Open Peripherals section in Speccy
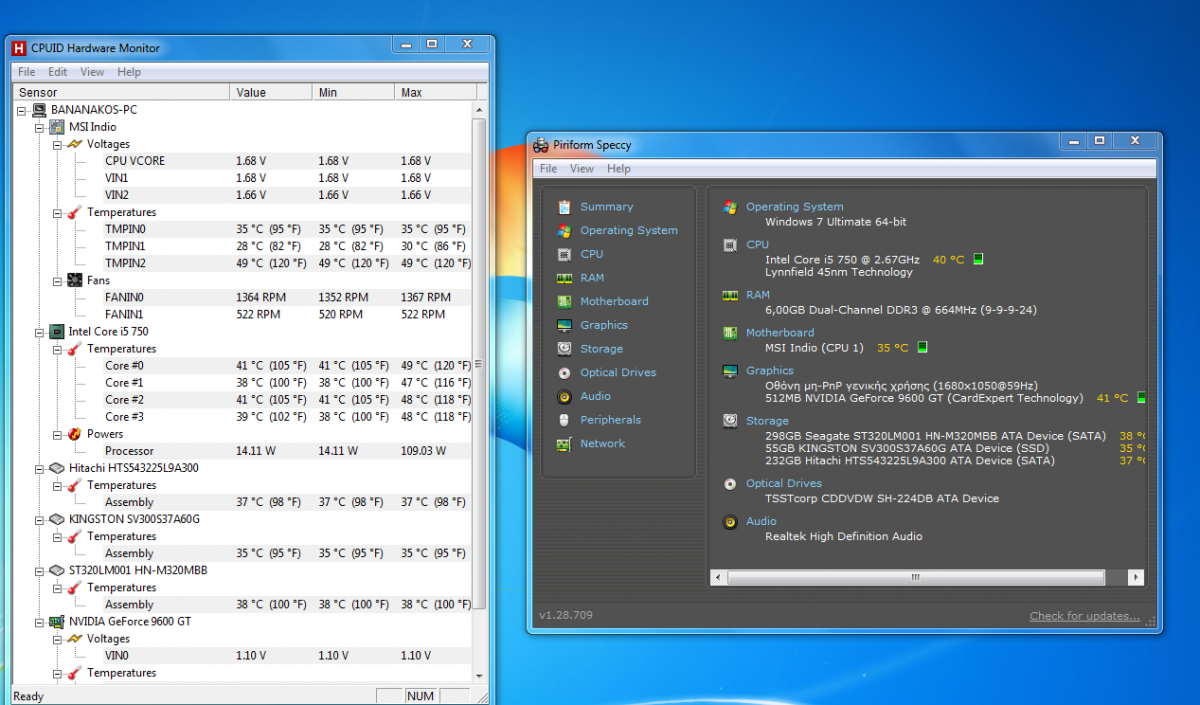The width and height of the screenshot is (1200, 705). click(x=610, y=420)
